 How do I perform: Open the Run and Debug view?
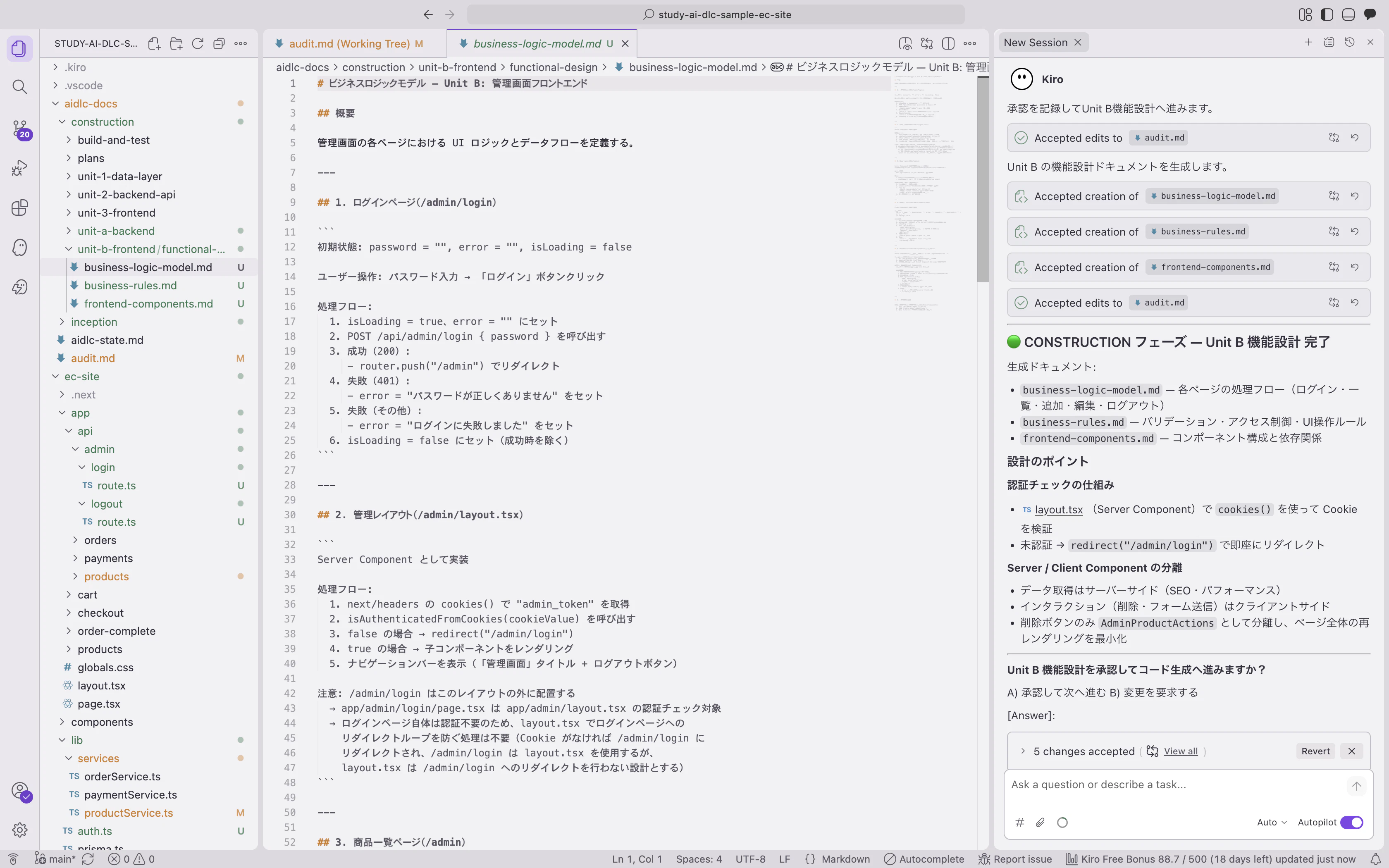point(19,168)
